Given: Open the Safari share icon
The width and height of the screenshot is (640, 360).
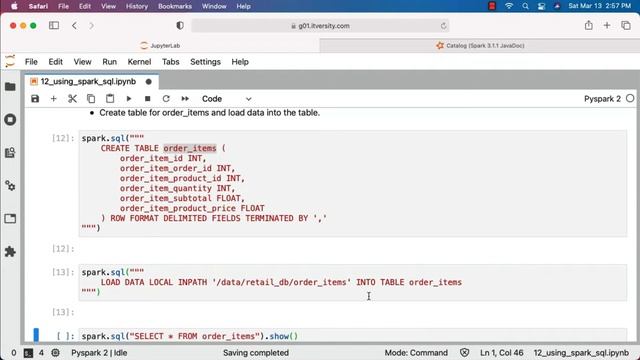Looking at the screenshot, I should pyautogui.click(x=588, y=25).
